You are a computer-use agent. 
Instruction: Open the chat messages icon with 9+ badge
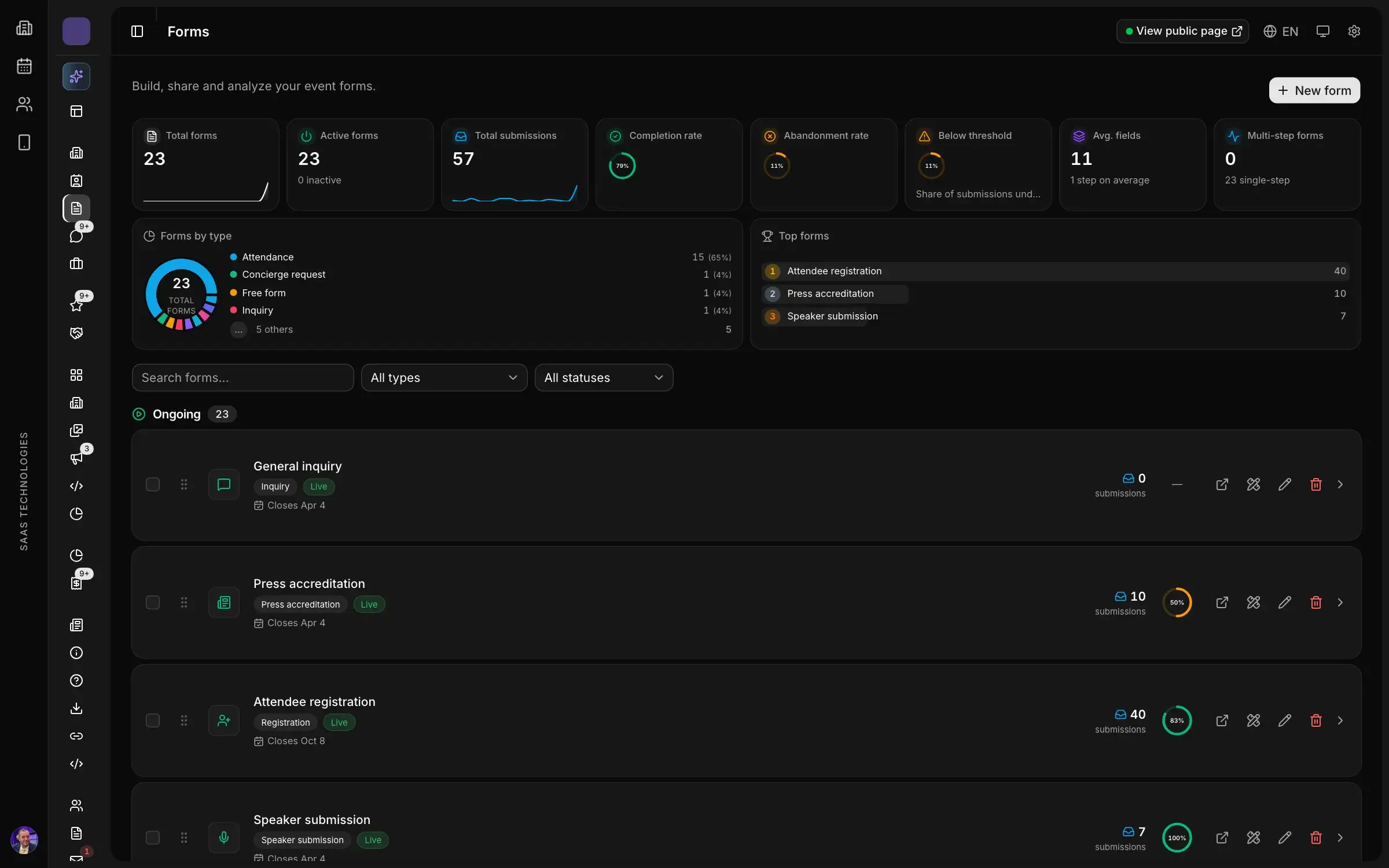click(76, 236)
